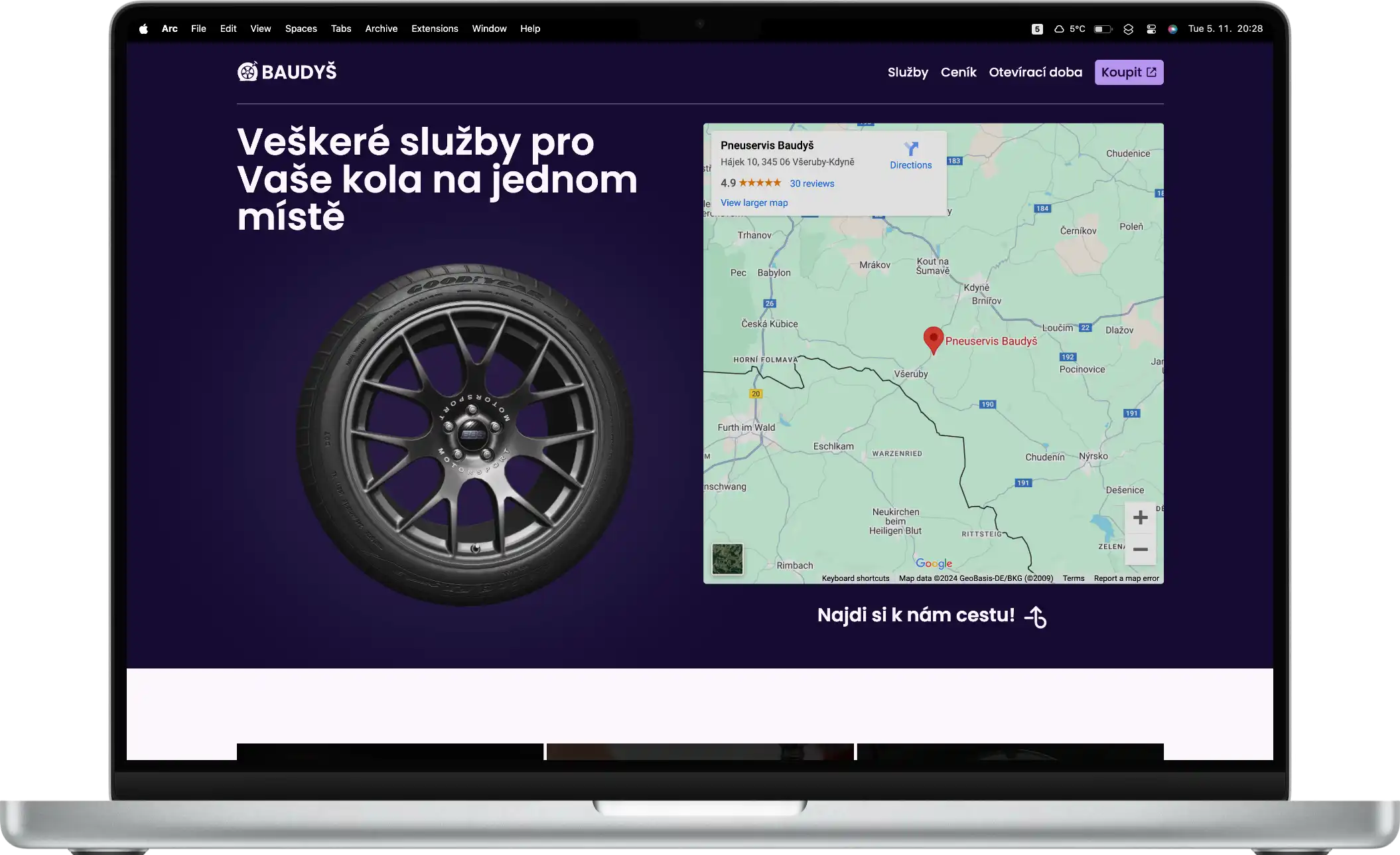Open the Help menu
Viewport: 1400px width, 855px height.
coord(530,29)
